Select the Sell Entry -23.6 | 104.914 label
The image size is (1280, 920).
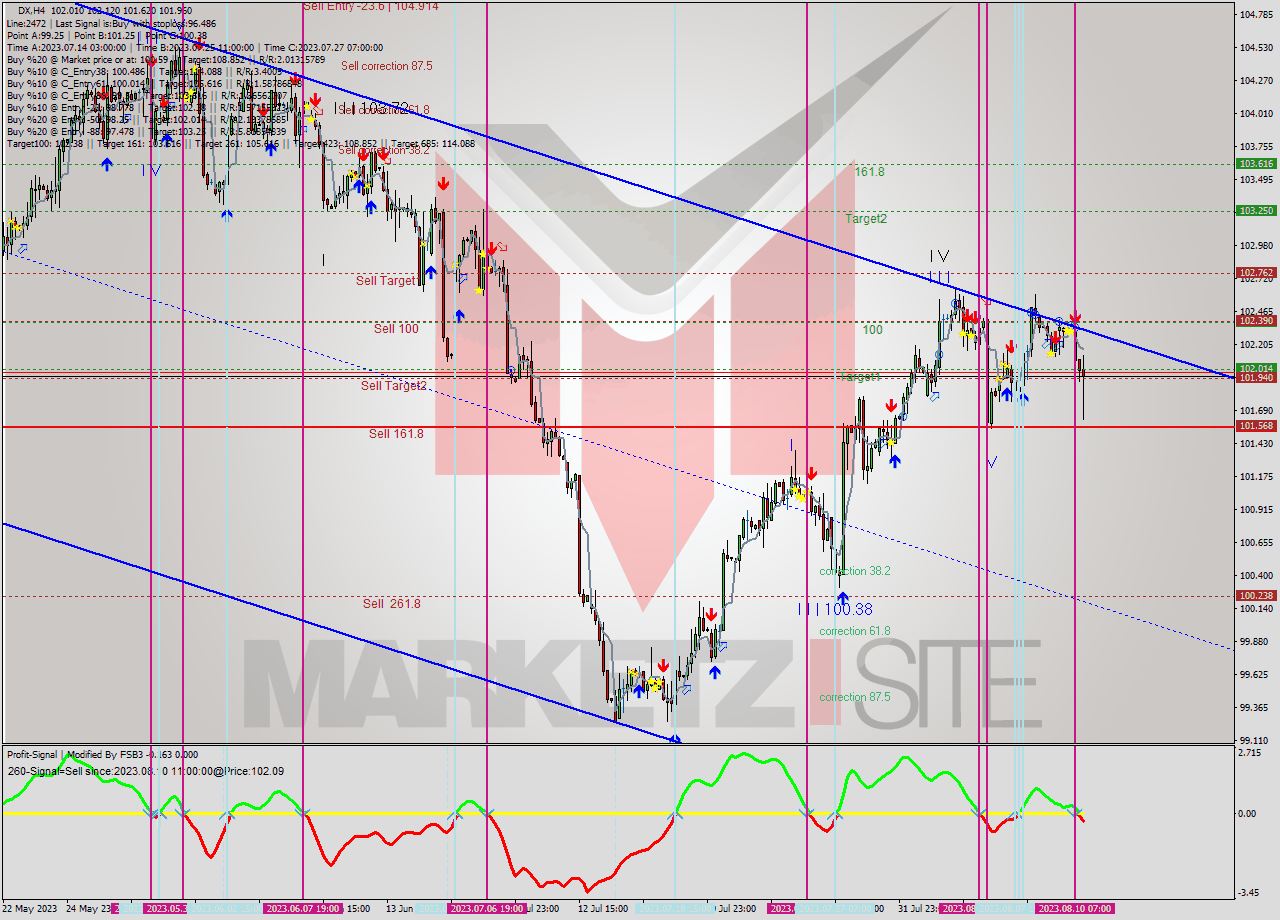370,6
